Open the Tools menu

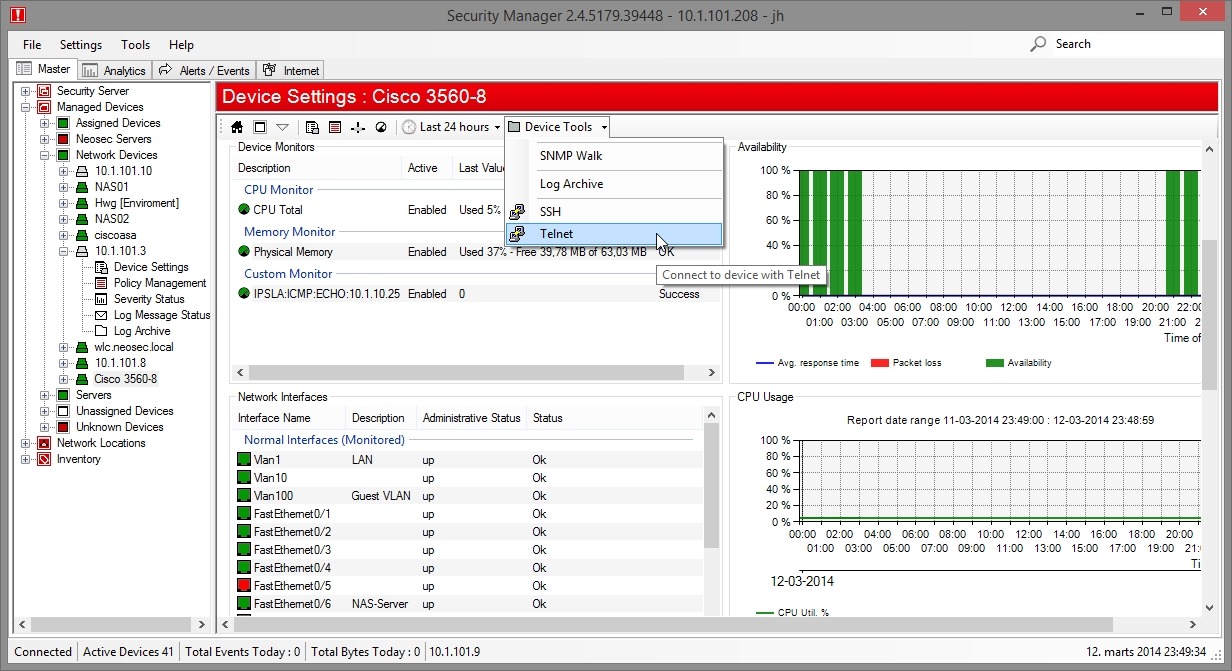pos(135,45)
